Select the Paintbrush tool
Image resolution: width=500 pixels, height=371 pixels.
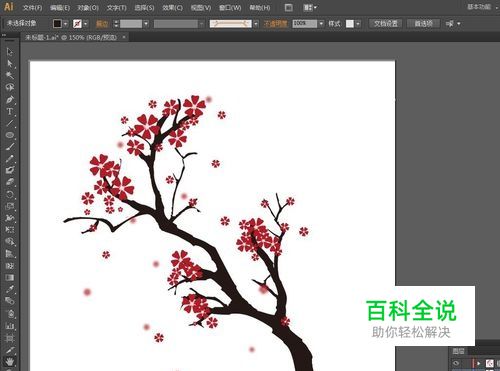(10, 147)
